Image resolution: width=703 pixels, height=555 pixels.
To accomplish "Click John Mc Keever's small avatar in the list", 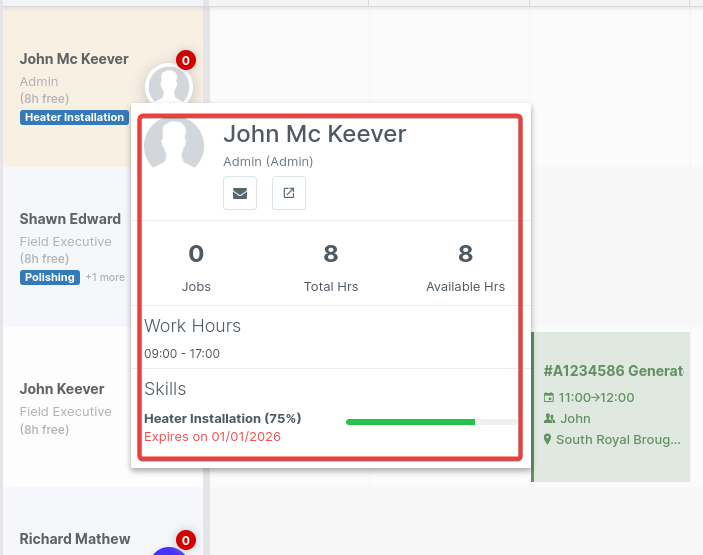I will pyautogui.click(x=167, y=84).
